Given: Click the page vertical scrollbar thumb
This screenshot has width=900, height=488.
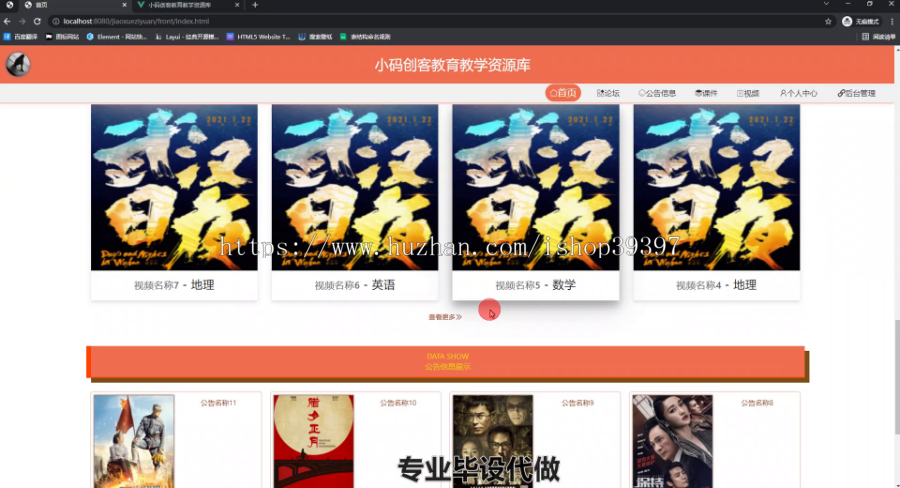Looking at the screenshot, I should point(897,377).
